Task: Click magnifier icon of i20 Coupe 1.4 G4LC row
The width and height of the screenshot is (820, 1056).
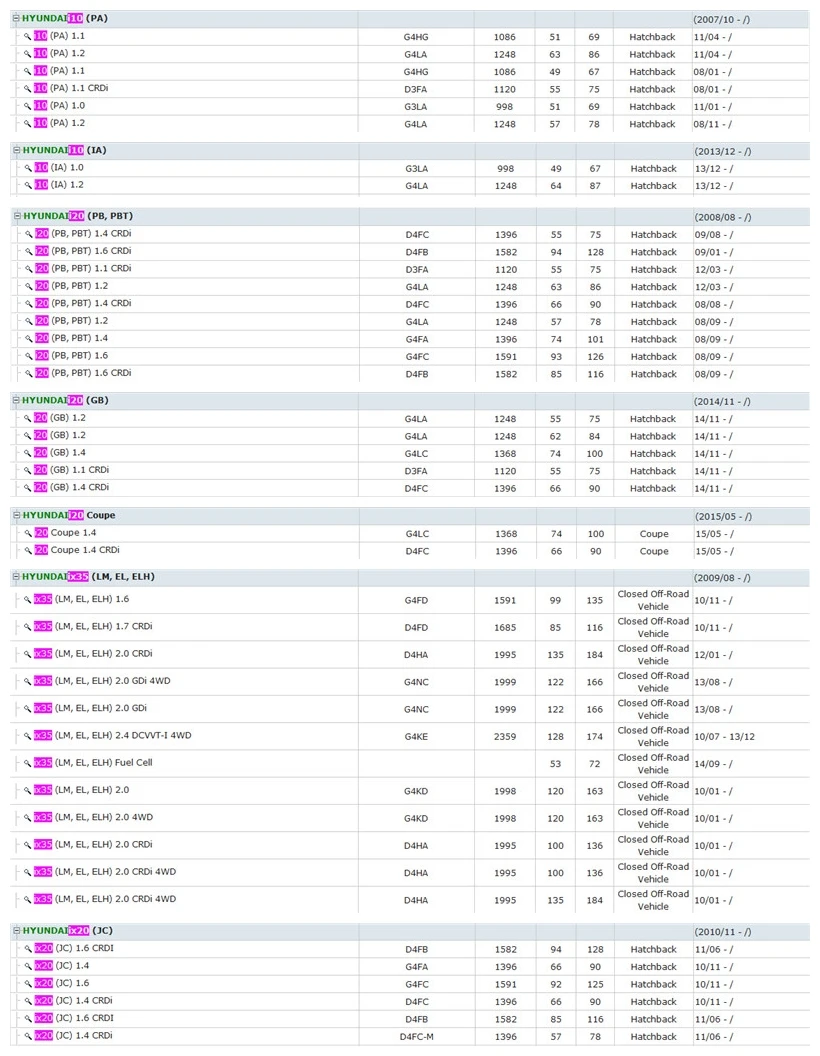Action: coord(28,534)
